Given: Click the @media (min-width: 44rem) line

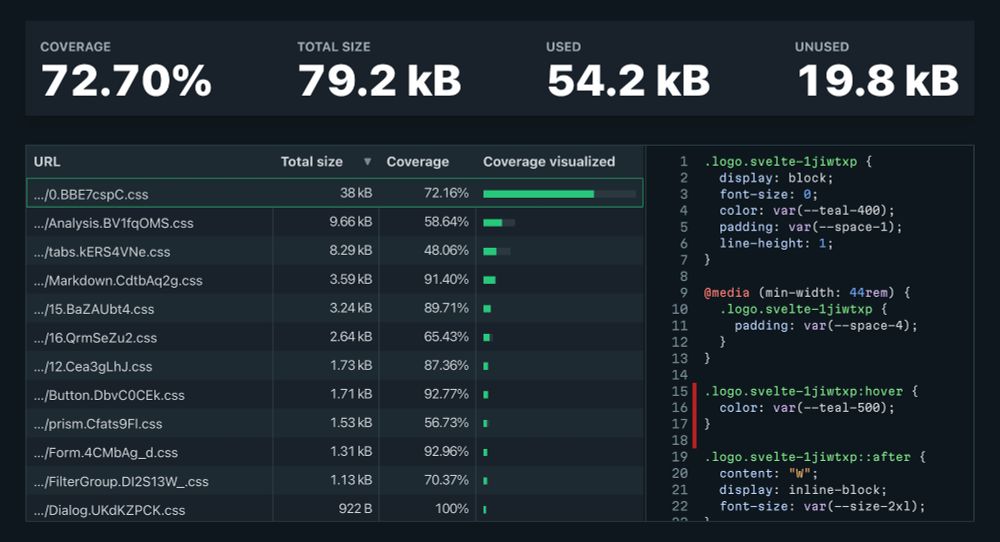Looking at the screenshot, I should pos(807,293).
